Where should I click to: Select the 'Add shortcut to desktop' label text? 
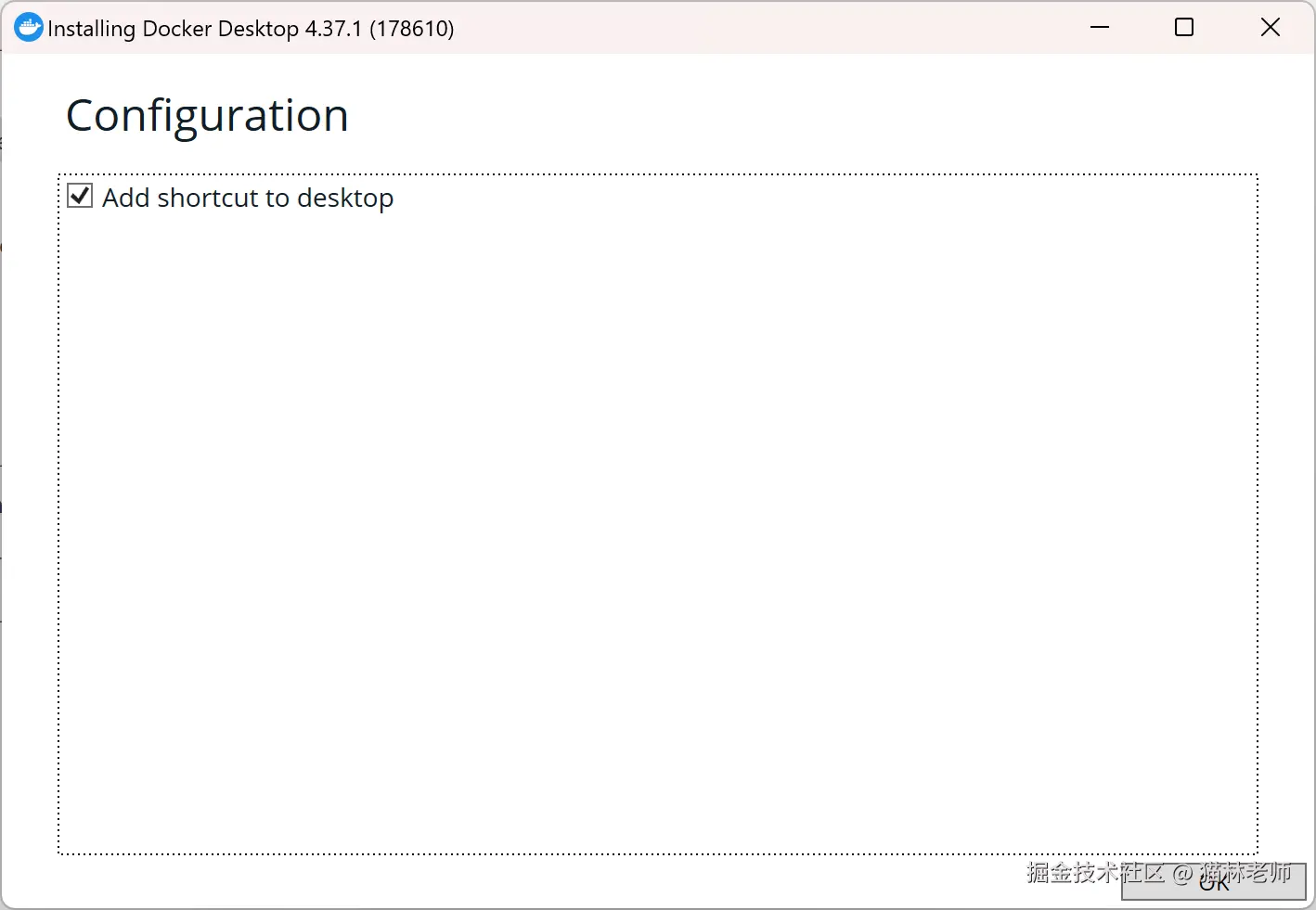coord(248,198)
